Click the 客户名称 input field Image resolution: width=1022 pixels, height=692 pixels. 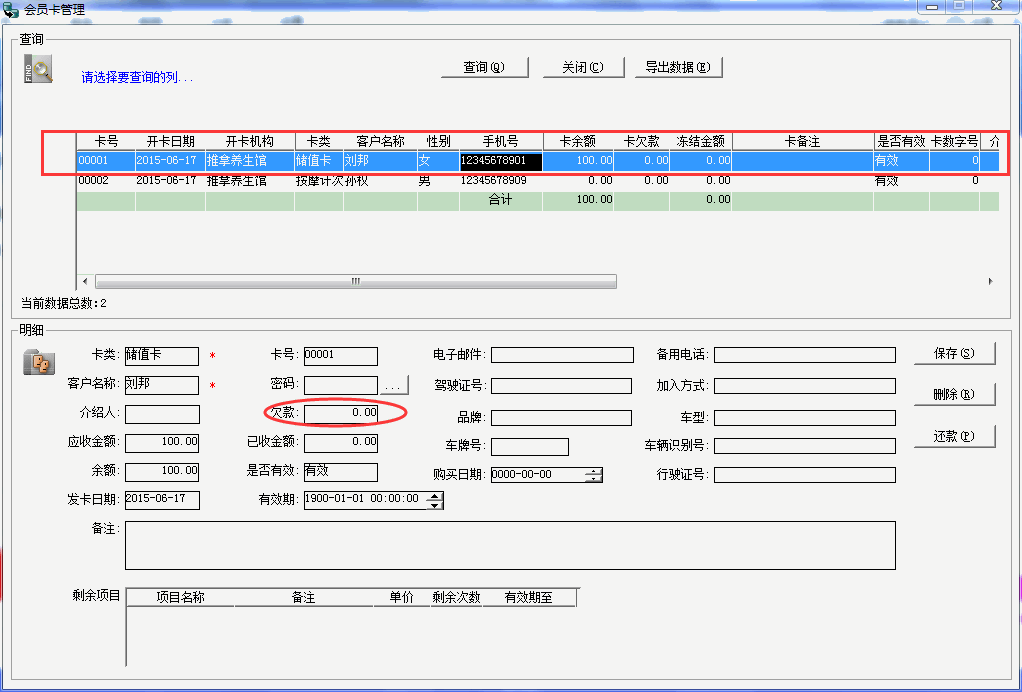click(x=162, y=385)
